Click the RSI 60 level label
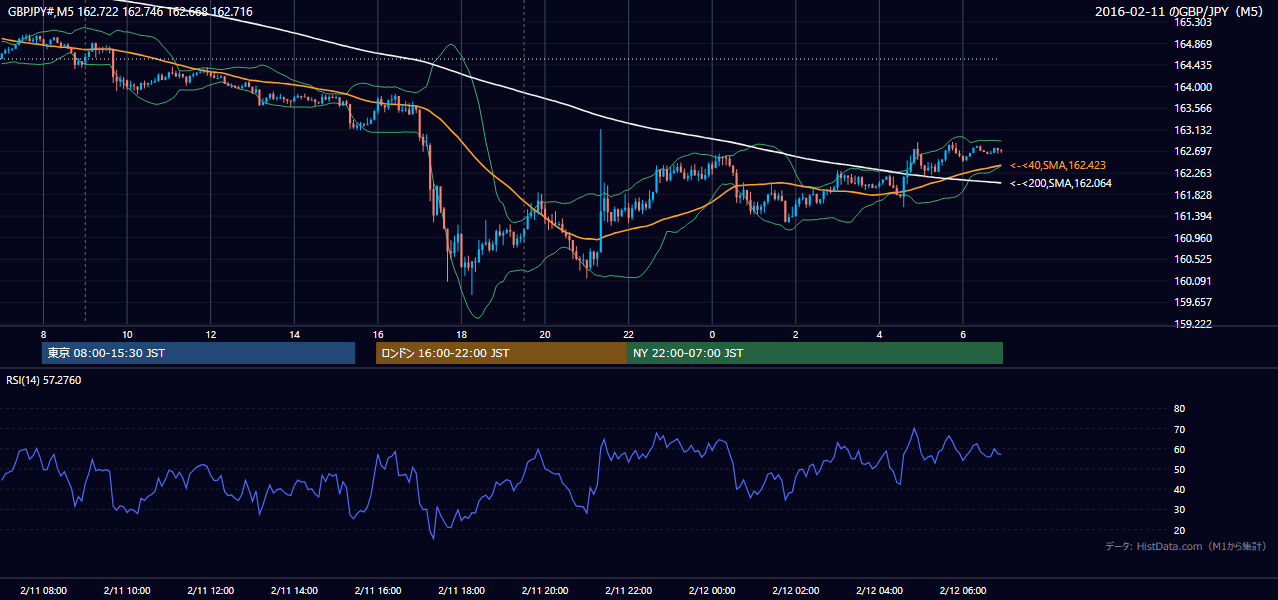The height and width of the screenshot is (600, 1278). [1179, 449]
